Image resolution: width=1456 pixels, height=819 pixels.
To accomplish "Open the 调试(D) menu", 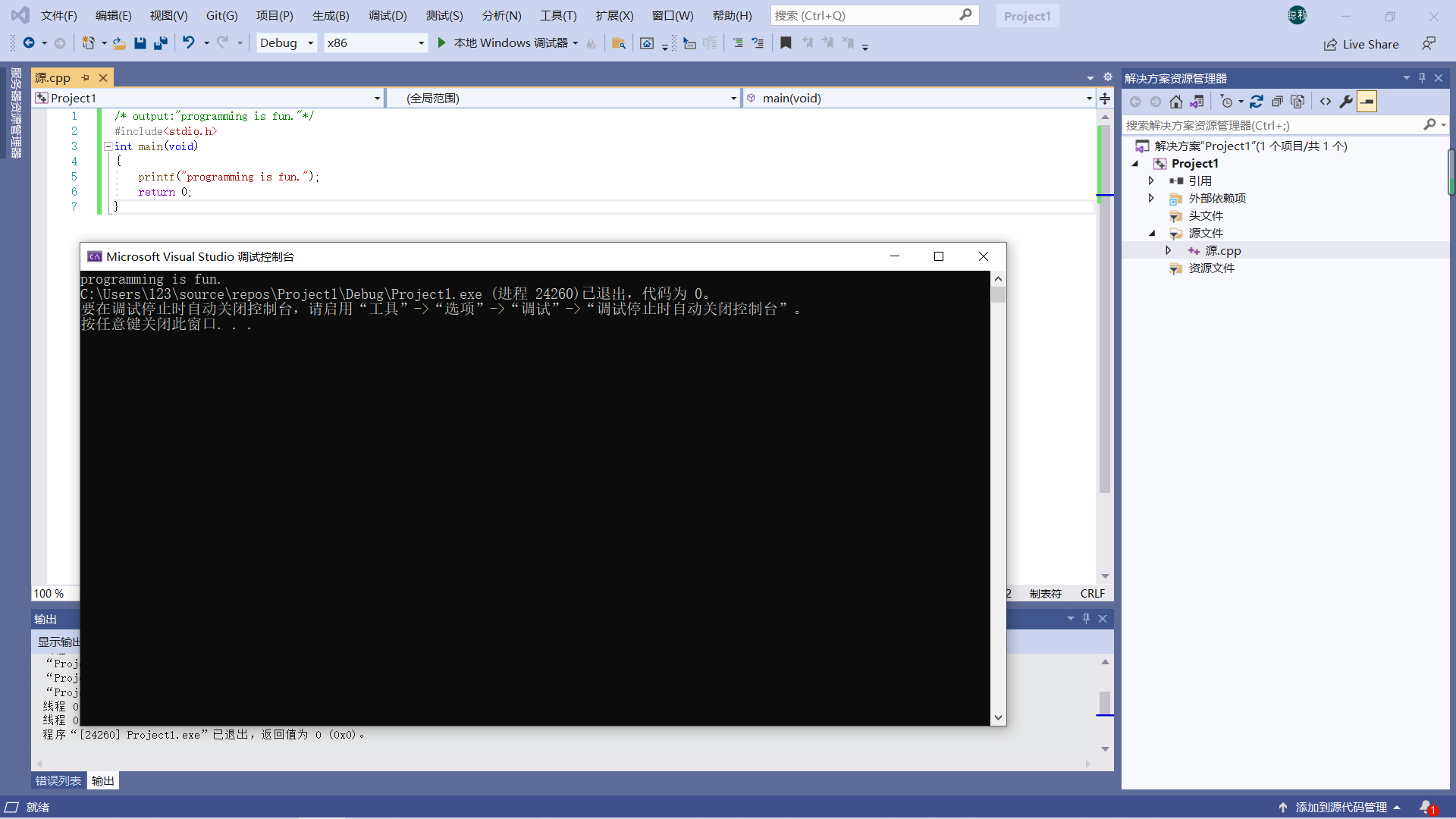I will coord(388,15).
